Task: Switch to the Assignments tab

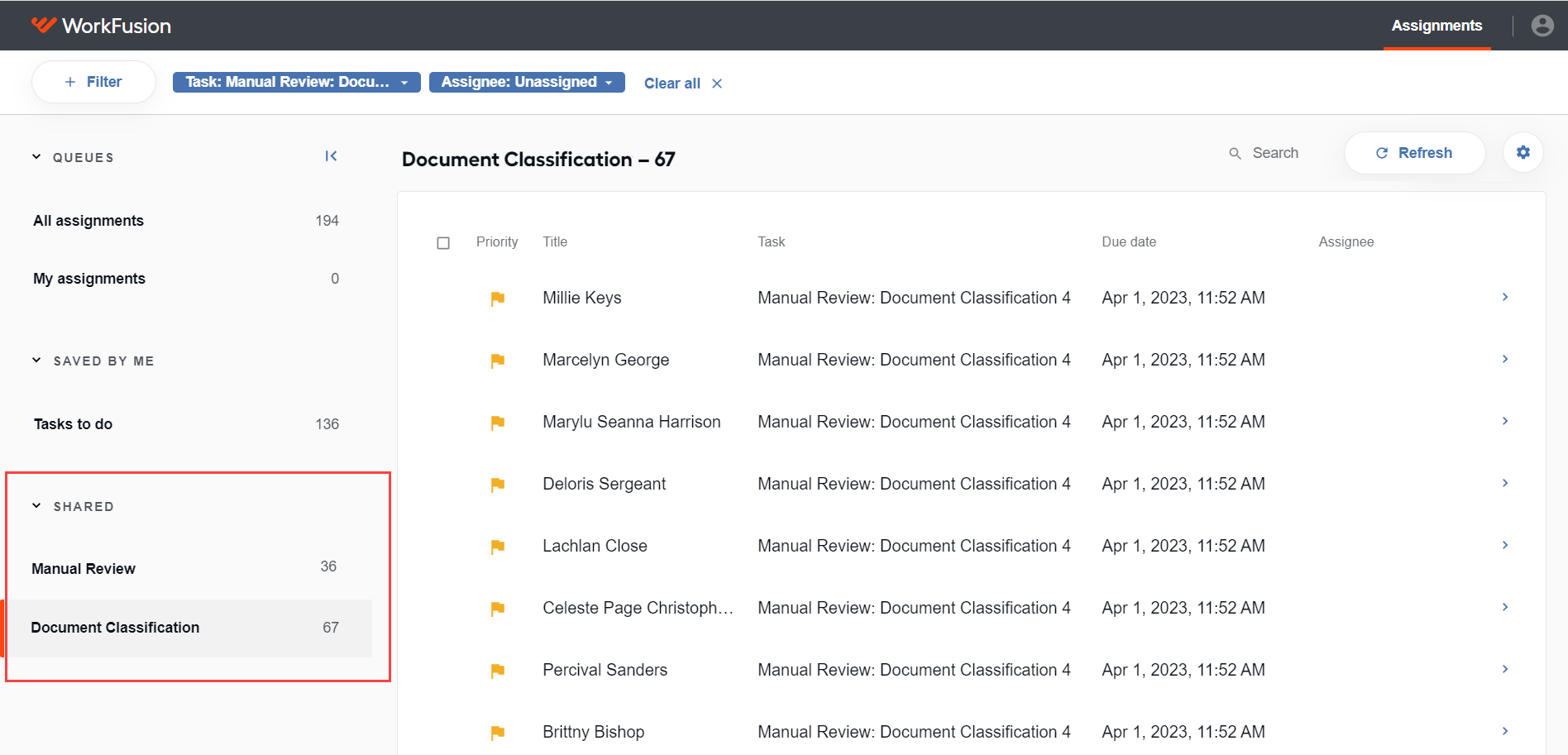Action: [1437, 26]
